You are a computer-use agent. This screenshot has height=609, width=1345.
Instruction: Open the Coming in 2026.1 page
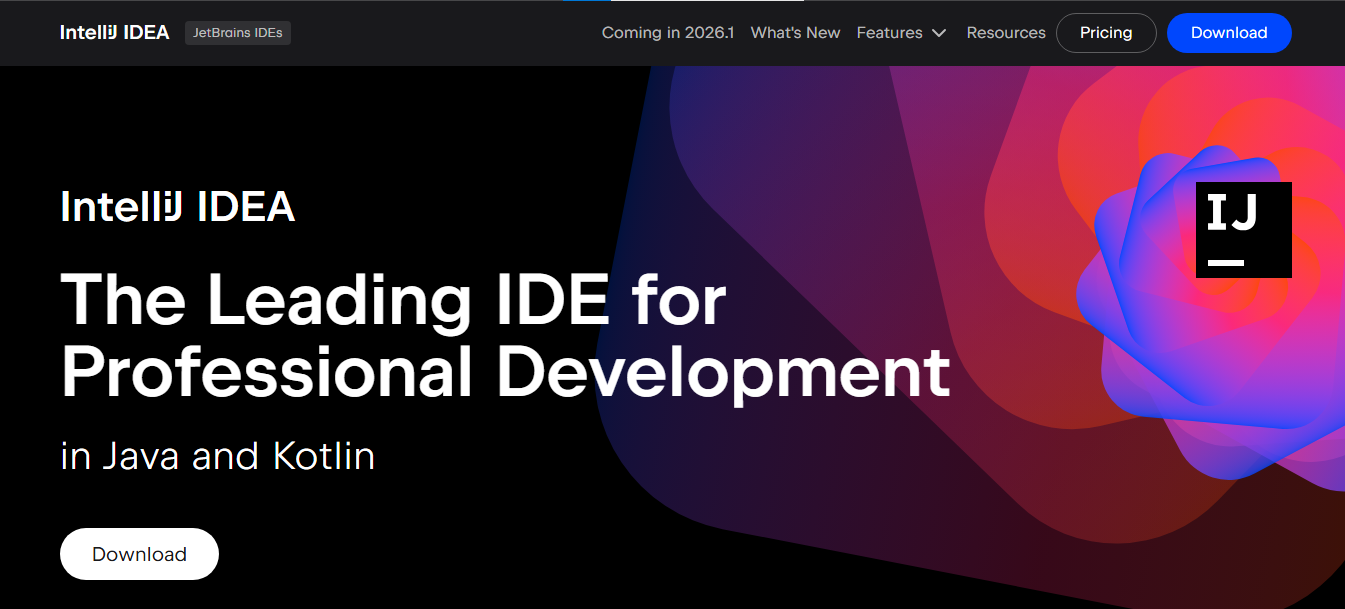point(668,33)
